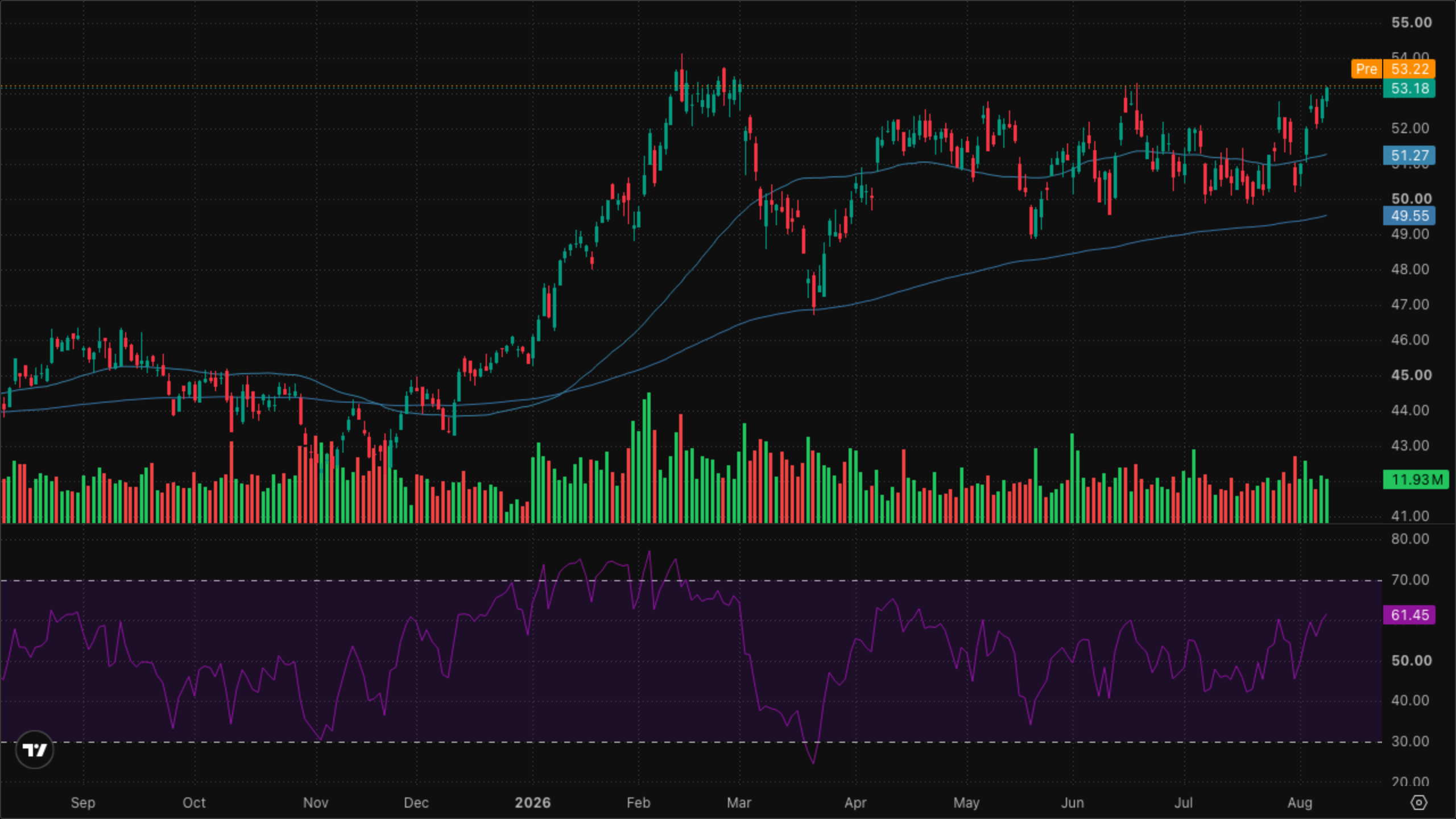The height and width of the screenshot is (819, 1456).
Task: Select the 41.00 price axis label
Action: [1410, 516]
